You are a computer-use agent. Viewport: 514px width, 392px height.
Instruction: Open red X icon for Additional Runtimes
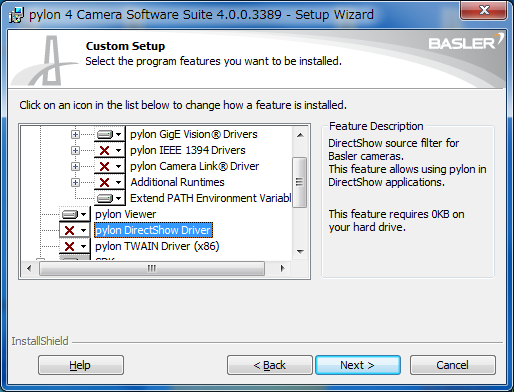click(x=110, y=183)
